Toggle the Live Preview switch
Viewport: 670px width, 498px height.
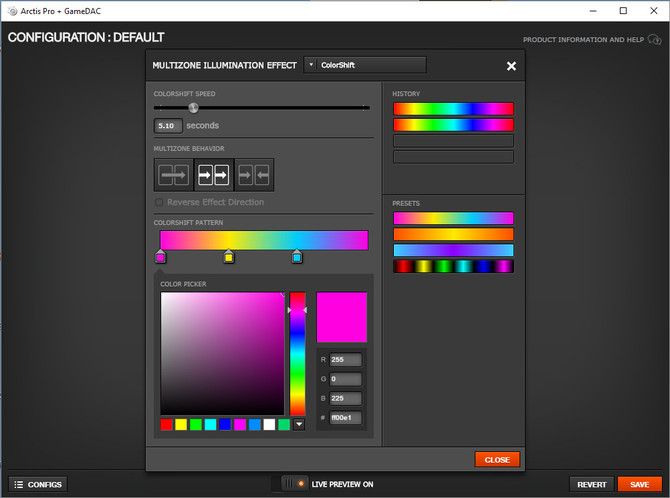295,484
